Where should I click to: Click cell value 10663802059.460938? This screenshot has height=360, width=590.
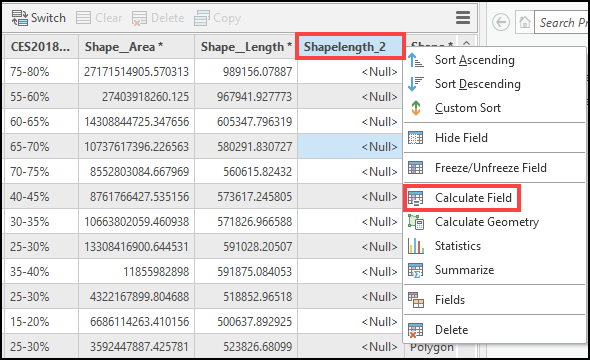pyautogui.click(x=136, y=222)
